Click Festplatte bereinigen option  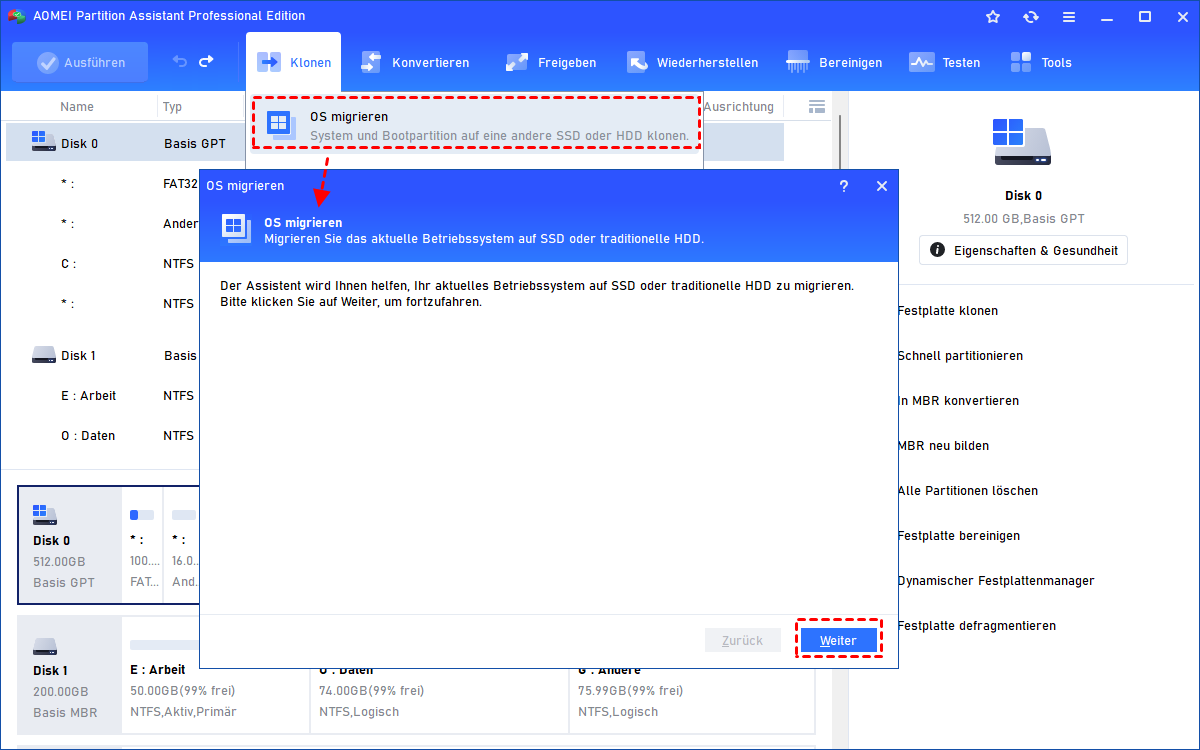(x=959, y=536)
